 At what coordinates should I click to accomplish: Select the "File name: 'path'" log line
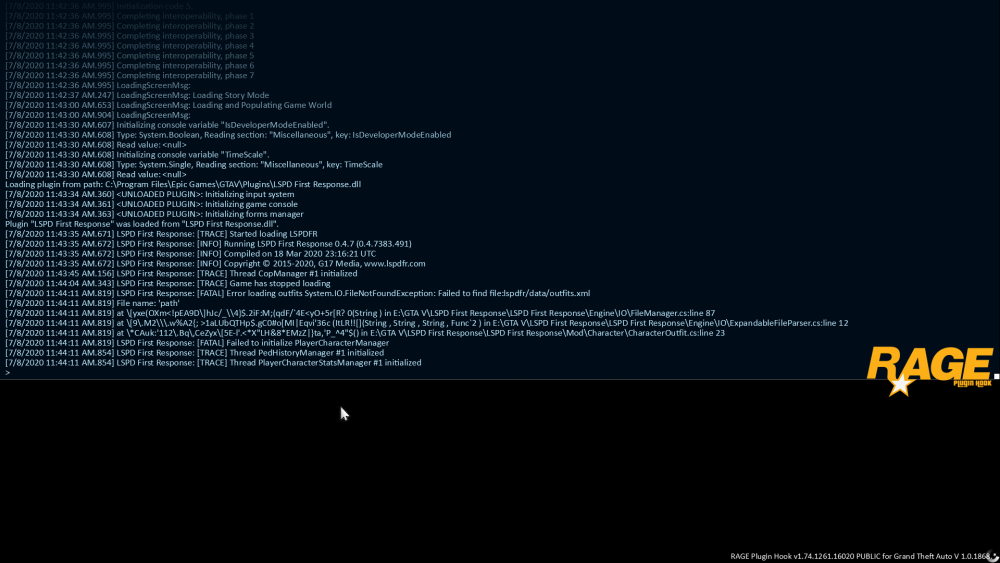click(92, 303)
